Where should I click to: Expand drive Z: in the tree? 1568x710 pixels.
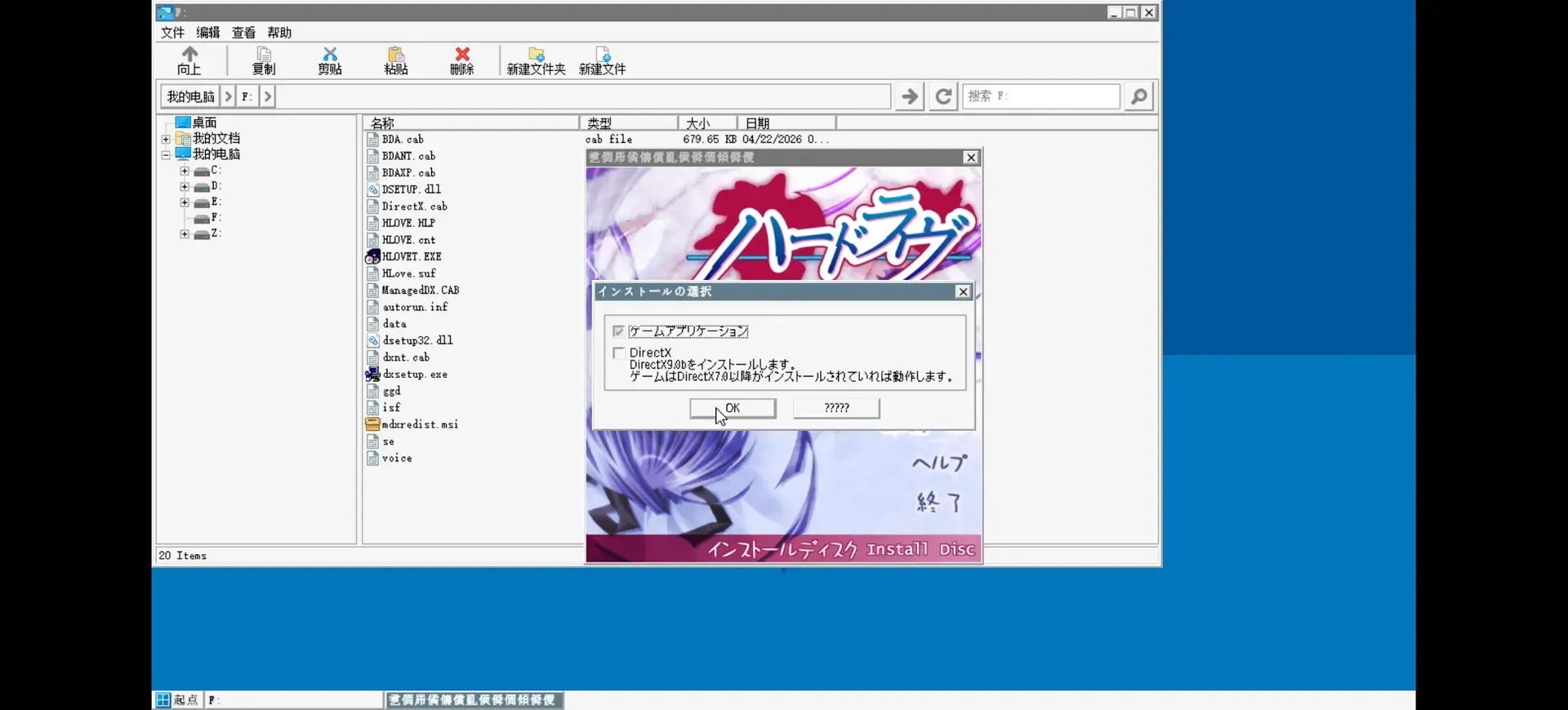[185, 234]
